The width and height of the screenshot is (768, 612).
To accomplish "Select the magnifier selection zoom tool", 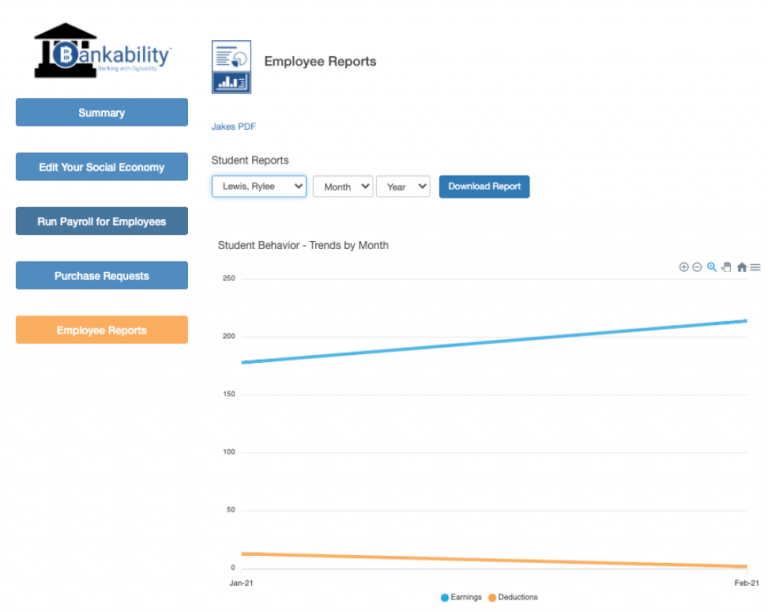I will (x=712, y=267).
